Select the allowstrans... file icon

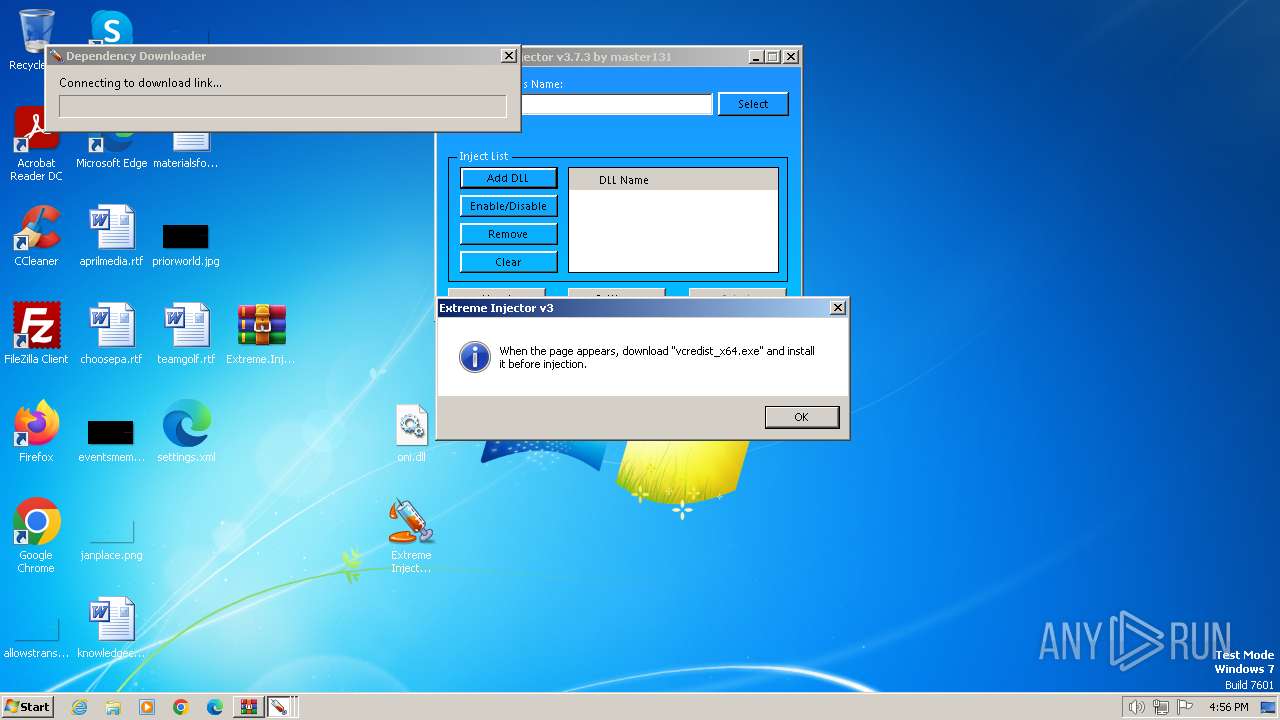coord(36,638)
